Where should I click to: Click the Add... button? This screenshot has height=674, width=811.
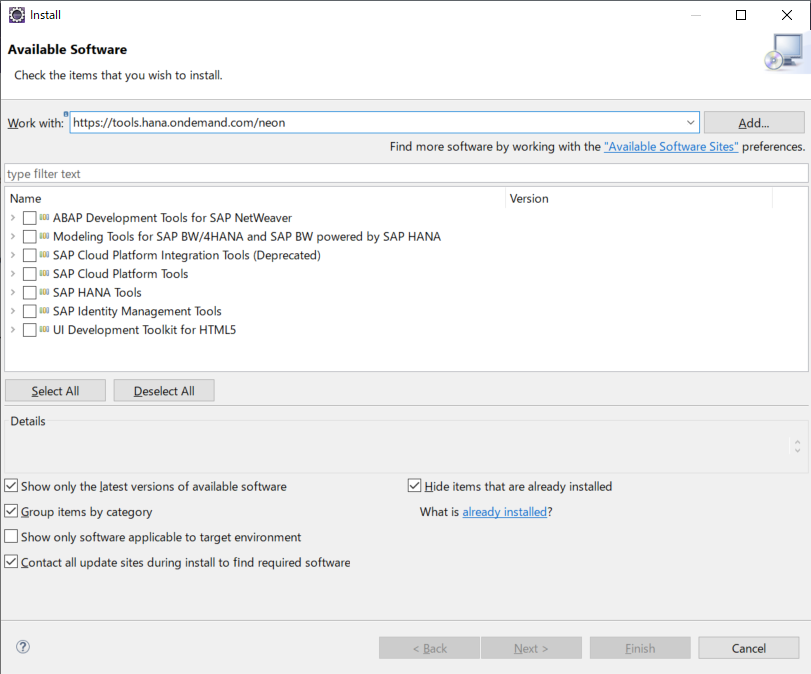[x=754, y=123]
